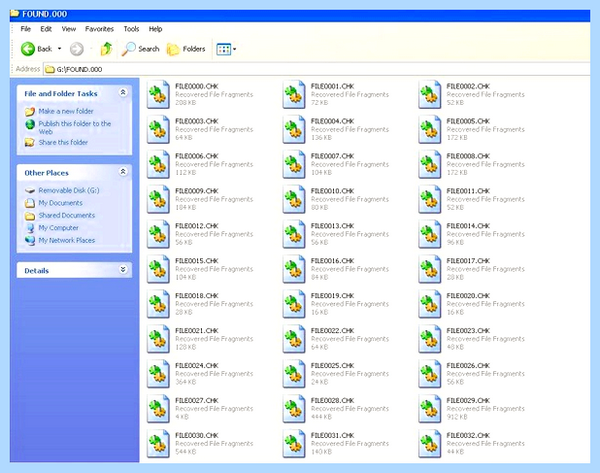Select the FILE0011.CHK file icon

click(430, 199)
